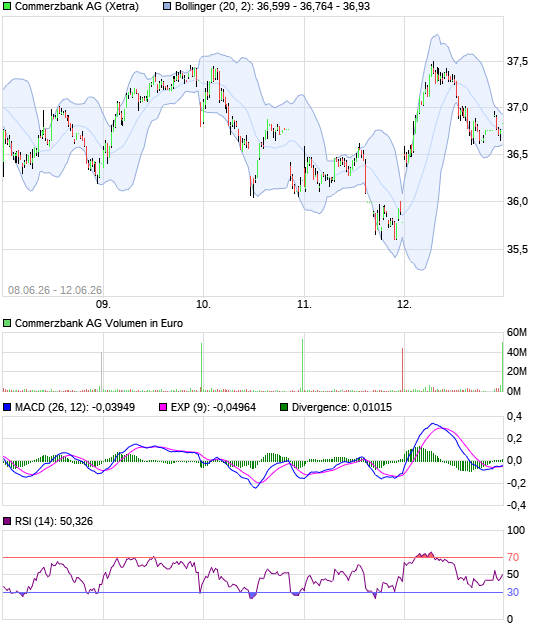The image size is (545, 629).
Task: Click the red 70 RSI threshold label
Action: pyautogui.click(x=513, y=558)
